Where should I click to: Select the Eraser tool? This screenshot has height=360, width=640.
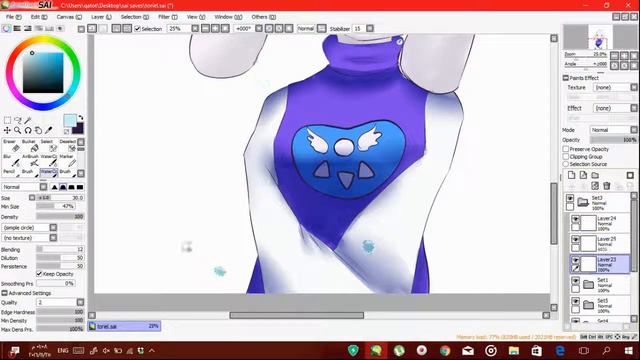tap(11, 146)
